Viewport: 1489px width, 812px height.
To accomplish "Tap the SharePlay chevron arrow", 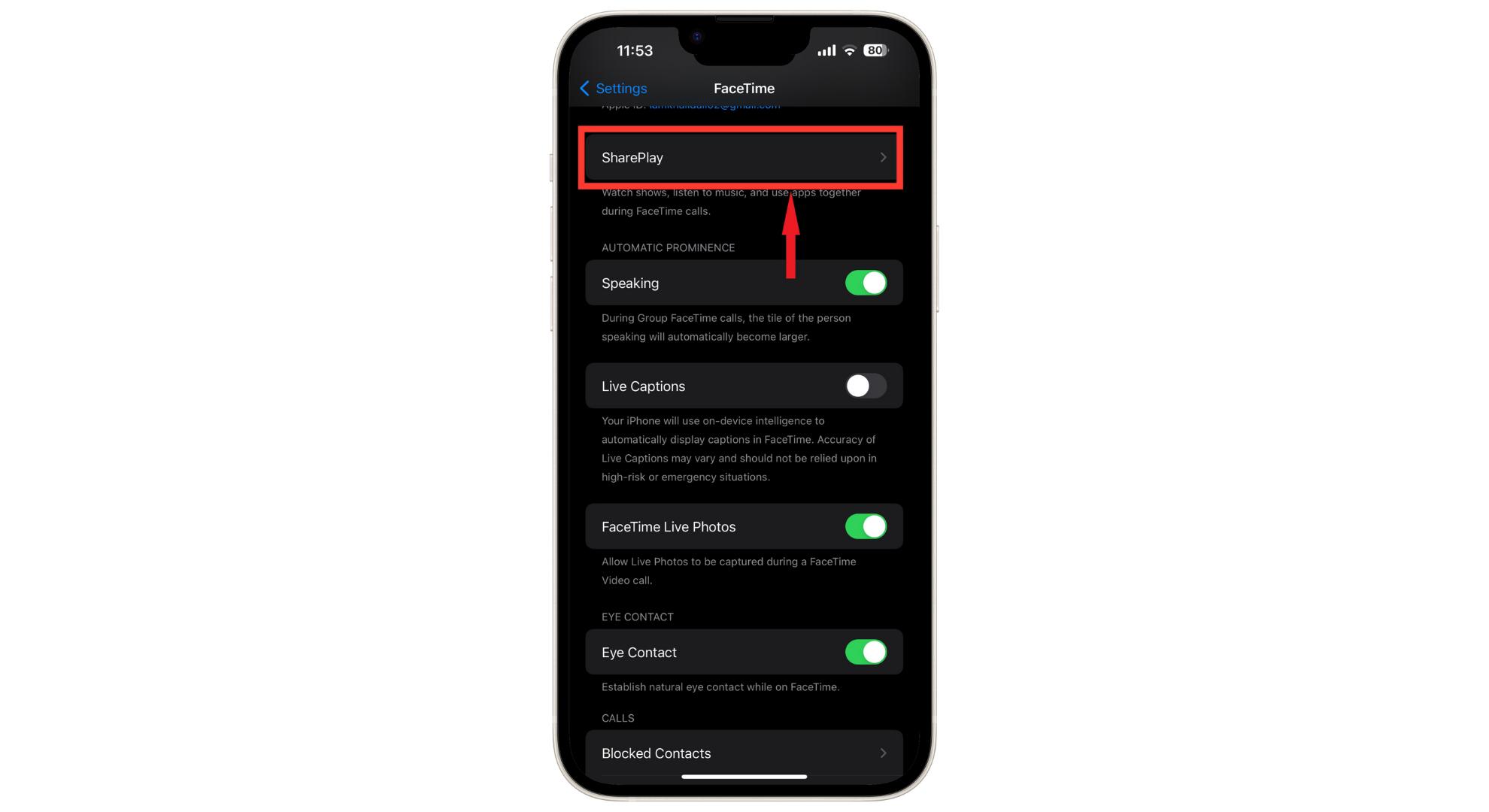I will point(882,157).
